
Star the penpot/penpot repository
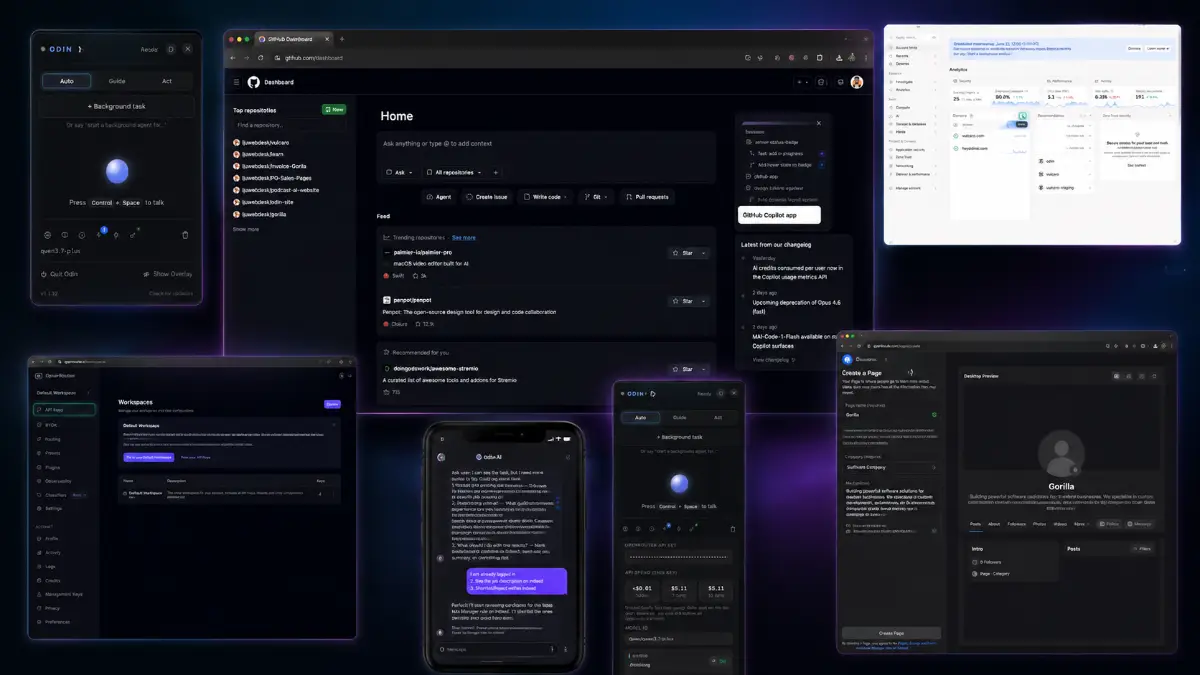tap(682, 300)
